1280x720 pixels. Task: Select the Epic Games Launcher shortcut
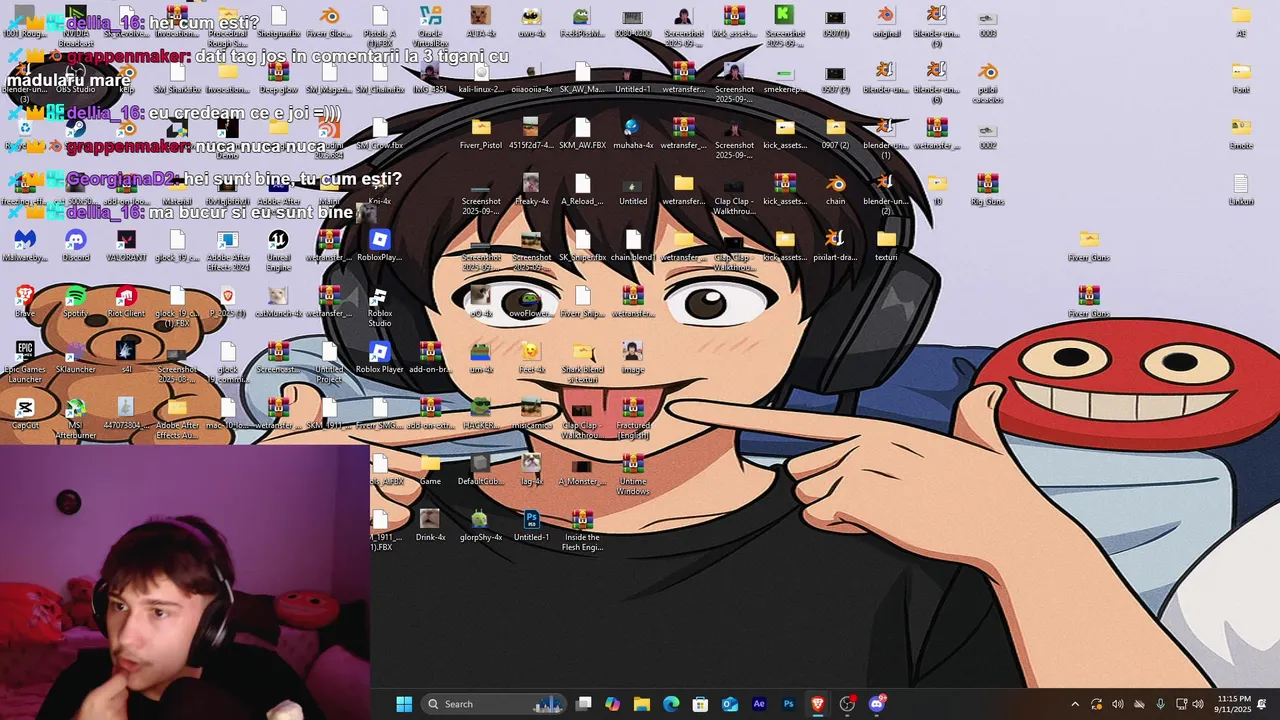tap(25, 362)
